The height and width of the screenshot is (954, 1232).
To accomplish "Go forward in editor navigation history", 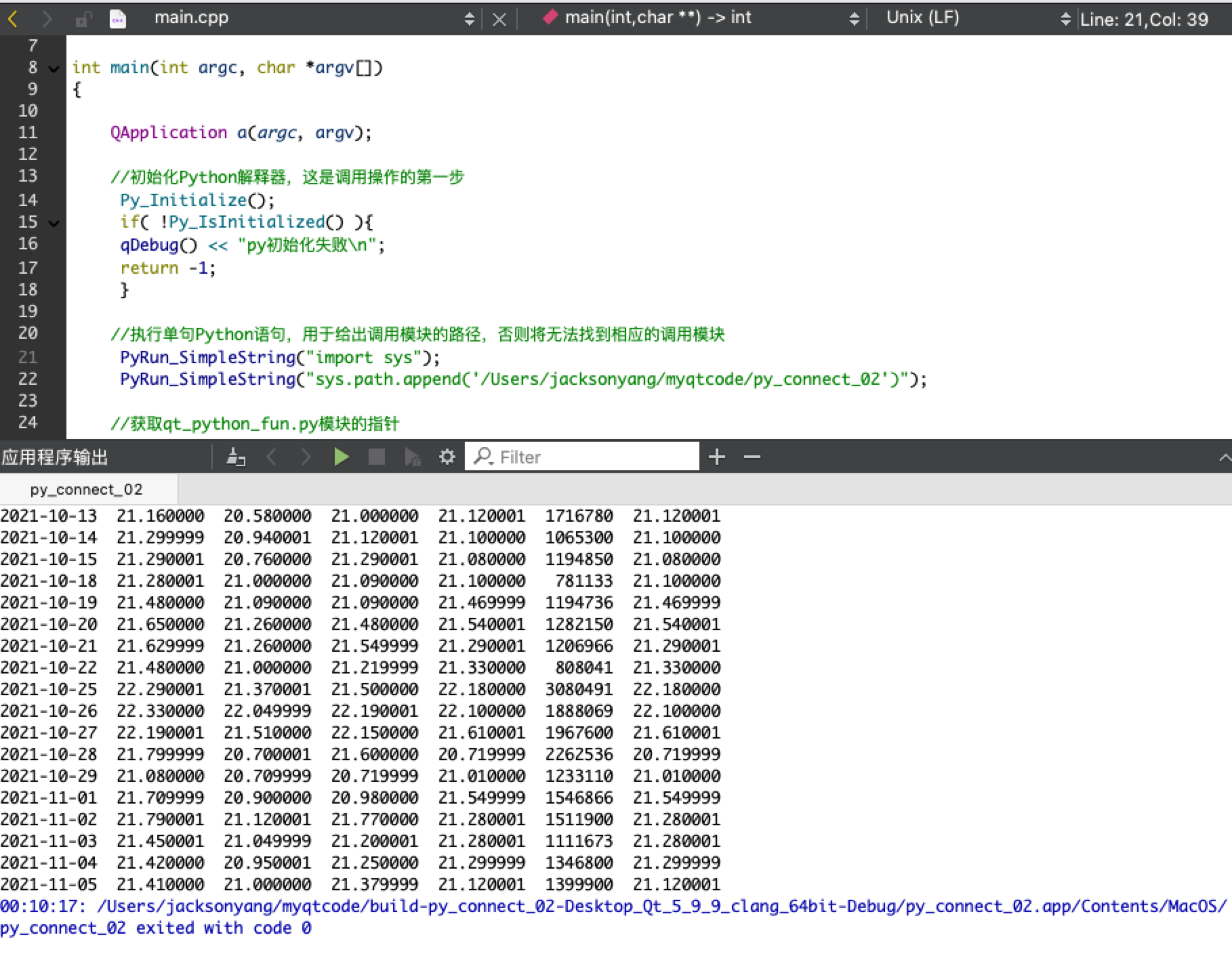I will (46, 19).
